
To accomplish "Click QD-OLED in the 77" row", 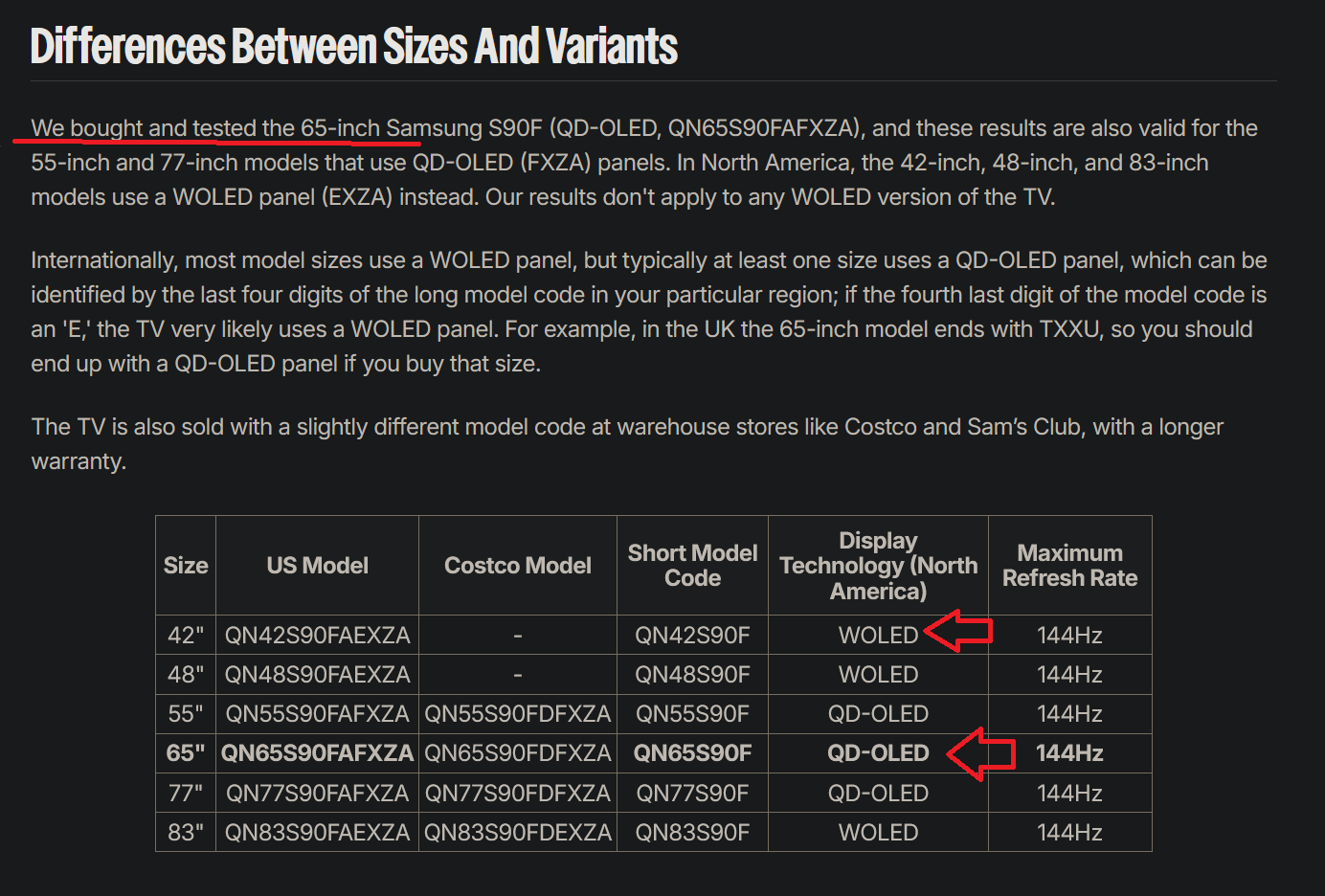I will tap(878, 794).
